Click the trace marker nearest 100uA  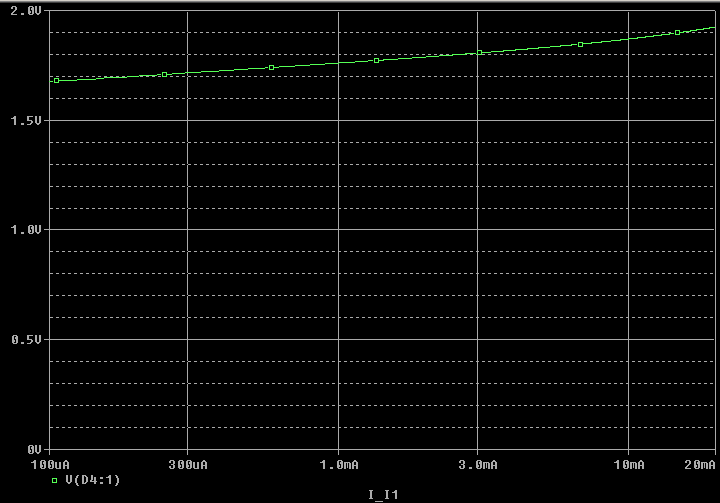[x=56, y=80]
